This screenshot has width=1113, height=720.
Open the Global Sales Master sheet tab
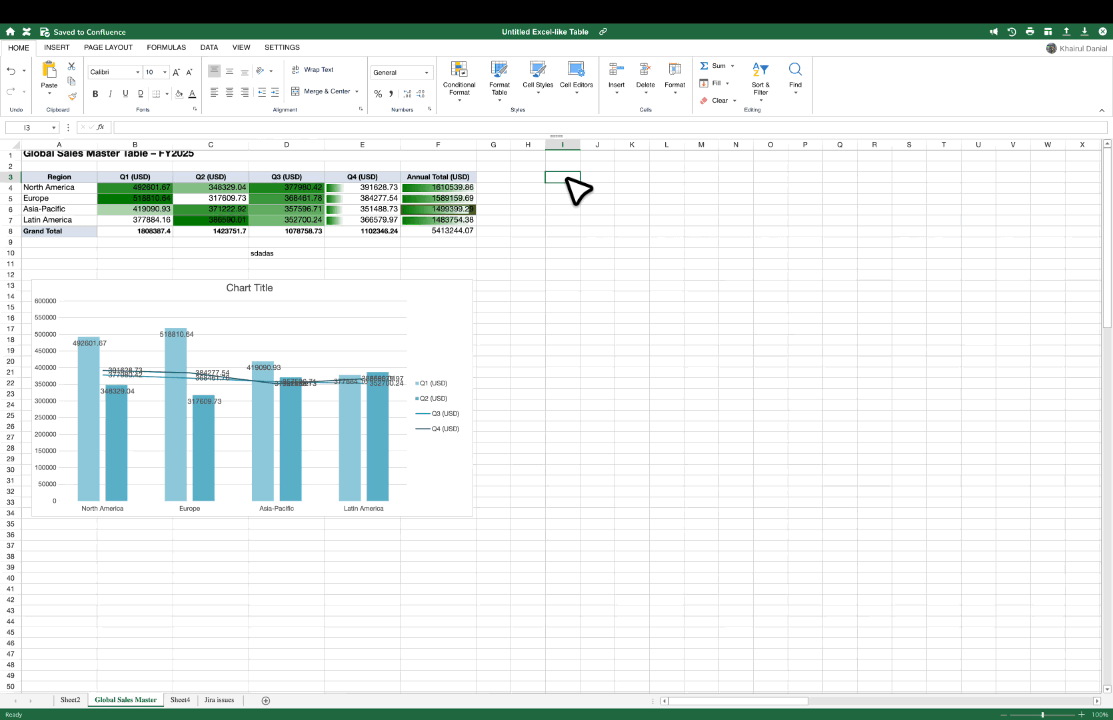pyautogui.click(x=124, y=700)
